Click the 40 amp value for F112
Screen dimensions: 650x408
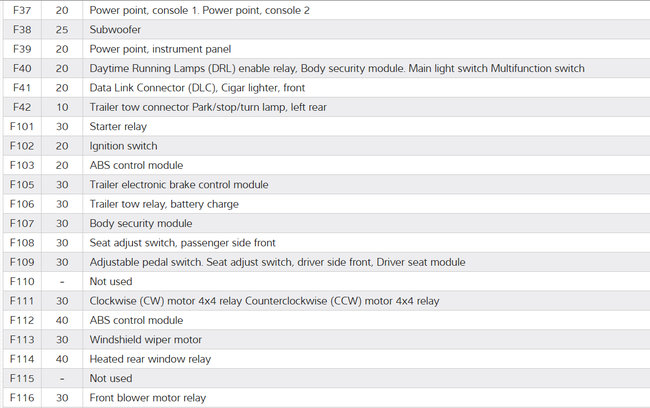click(x=62, y=320)
